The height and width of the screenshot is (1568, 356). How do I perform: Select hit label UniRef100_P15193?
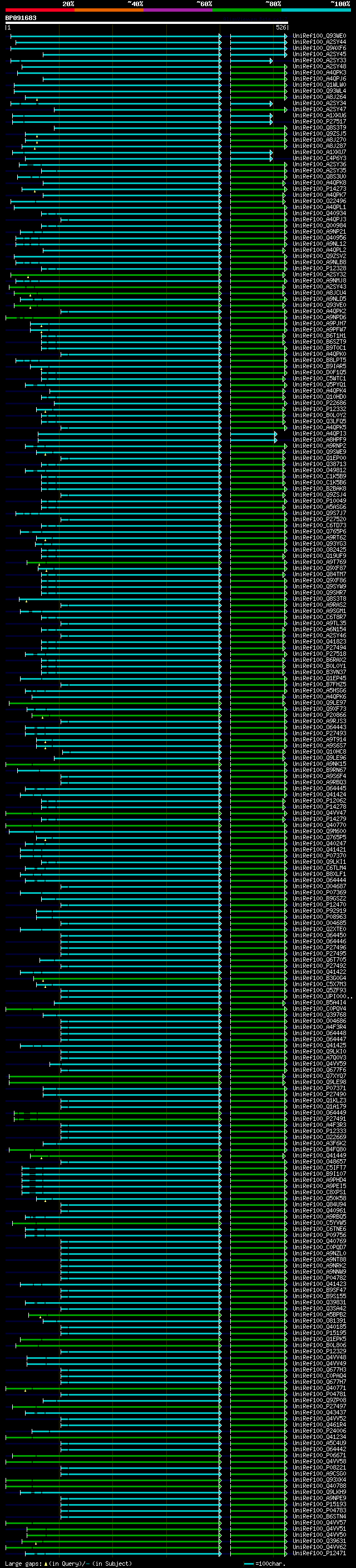[x=319, y=1503]
